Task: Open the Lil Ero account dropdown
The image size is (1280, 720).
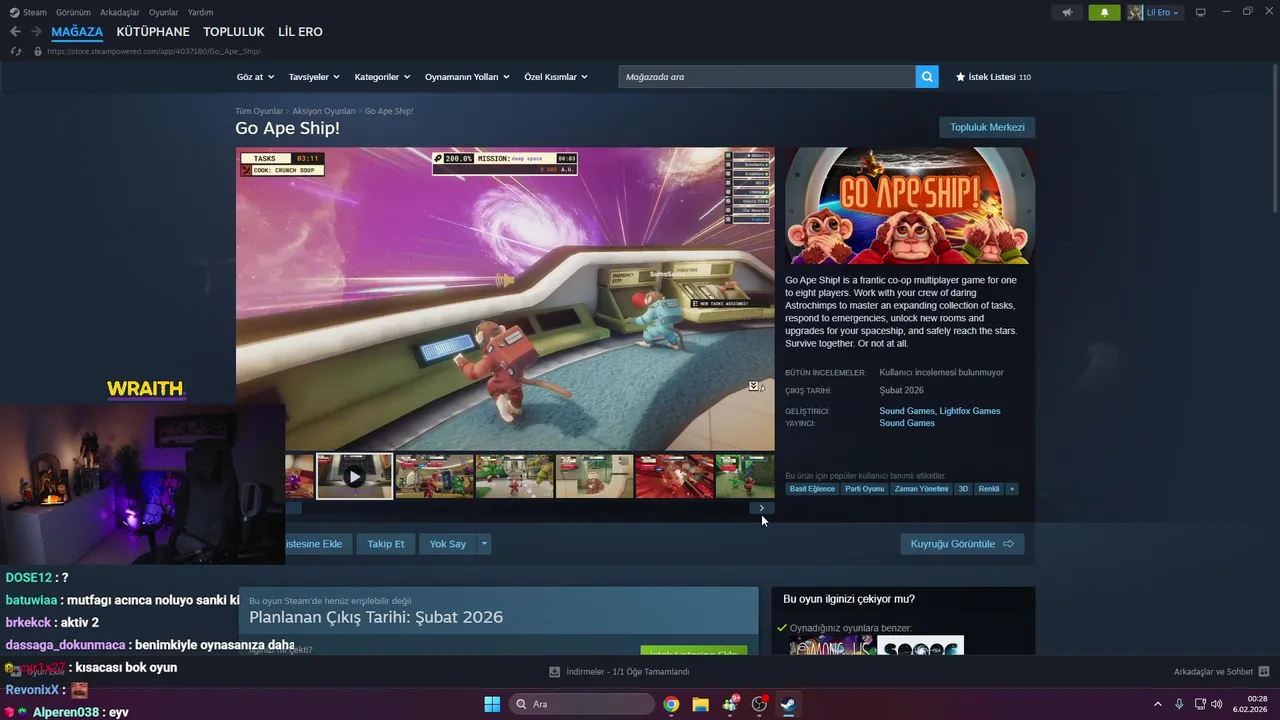Action: pyautogui.click(x=1155, y=12)
